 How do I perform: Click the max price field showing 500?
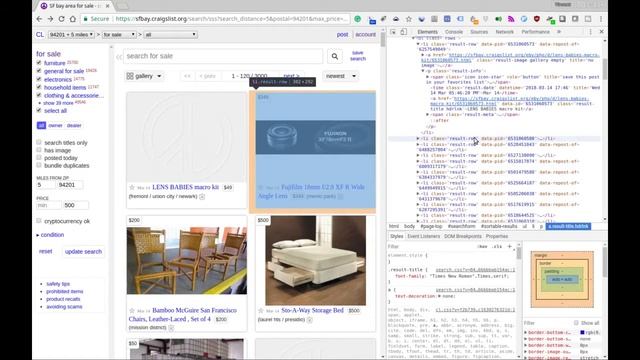[x=76, y=205]
